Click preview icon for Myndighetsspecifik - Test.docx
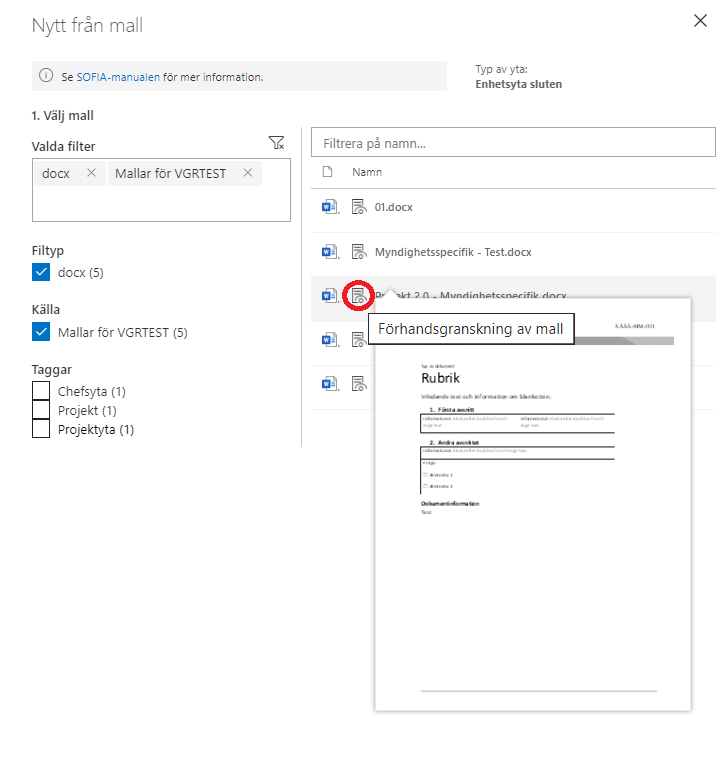This screenshot has height=784, width=723. (359, 252)
